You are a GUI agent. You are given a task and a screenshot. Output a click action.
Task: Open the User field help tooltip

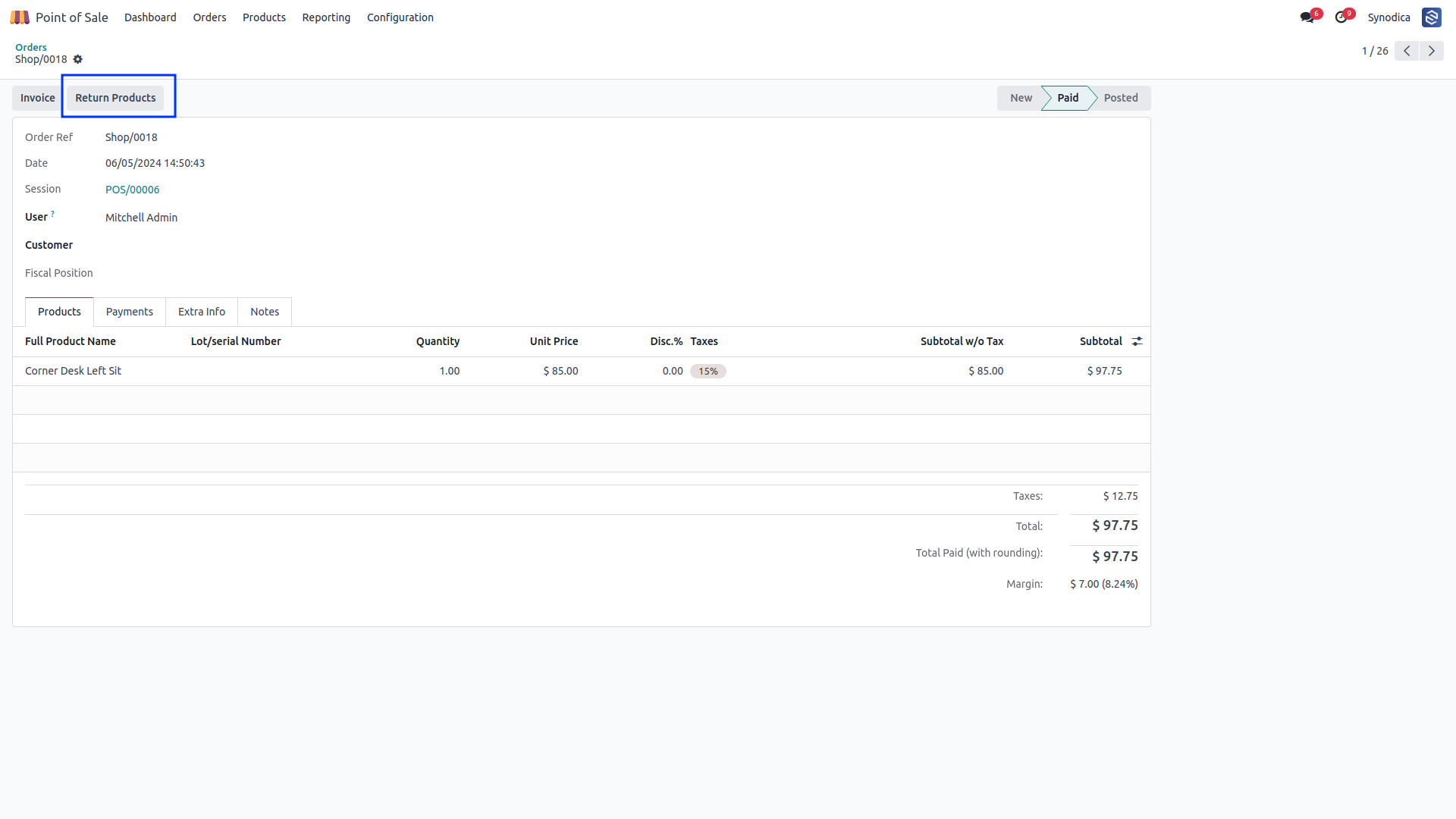[x=52, y=214]
